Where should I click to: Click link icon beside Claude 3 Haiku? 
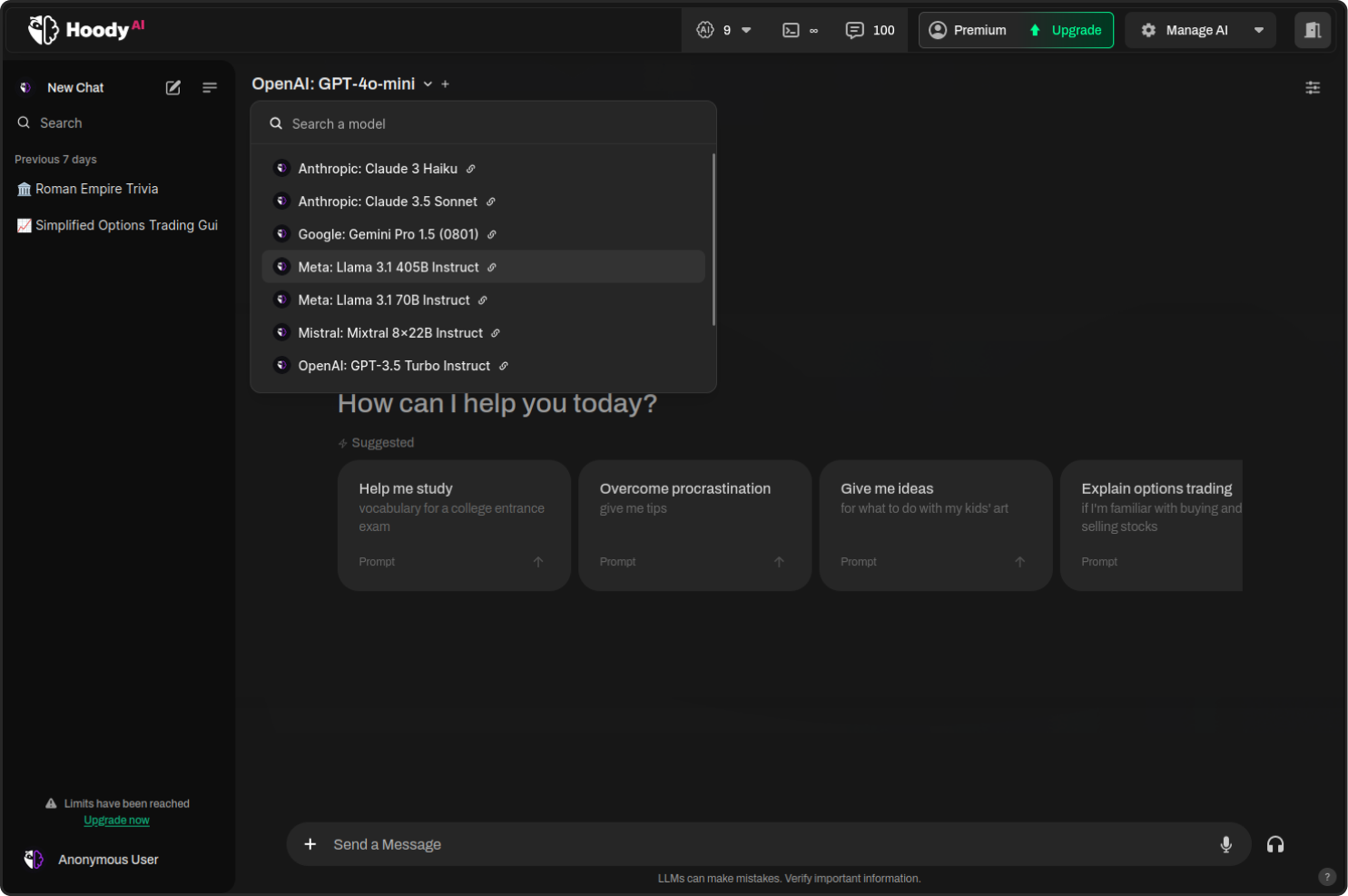coord(470,169)
